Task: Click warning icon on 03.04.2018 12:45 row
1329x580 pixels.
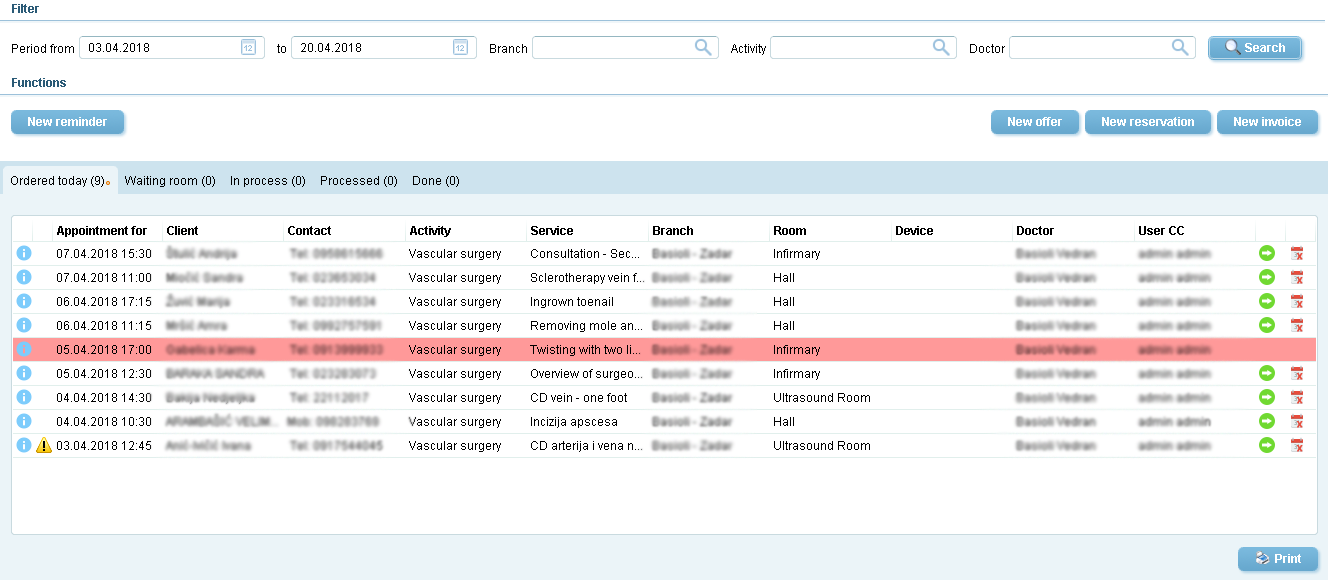Action: pyautogui.click(x=44, y=446)
